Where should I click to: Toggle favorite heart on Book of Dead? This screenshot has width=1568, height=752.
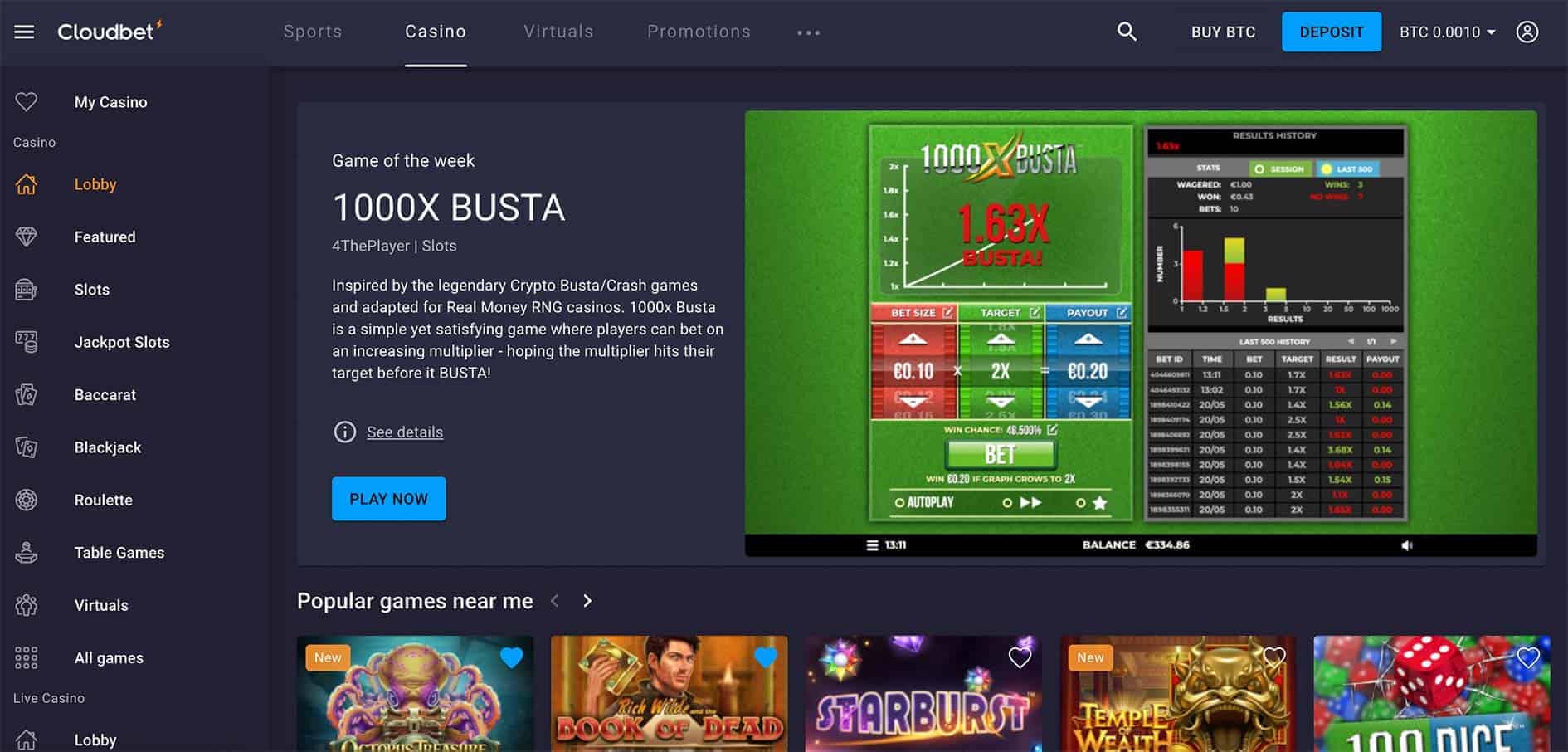(766, 657)
